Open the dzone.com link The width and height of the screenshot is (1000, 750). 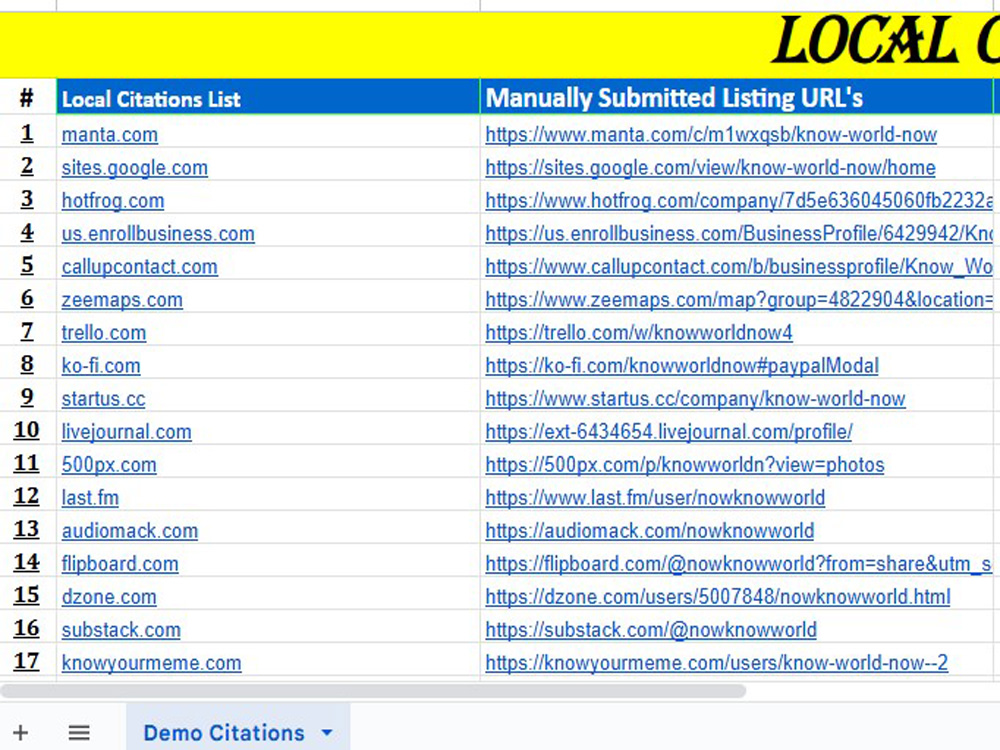[x=109, y=597]
